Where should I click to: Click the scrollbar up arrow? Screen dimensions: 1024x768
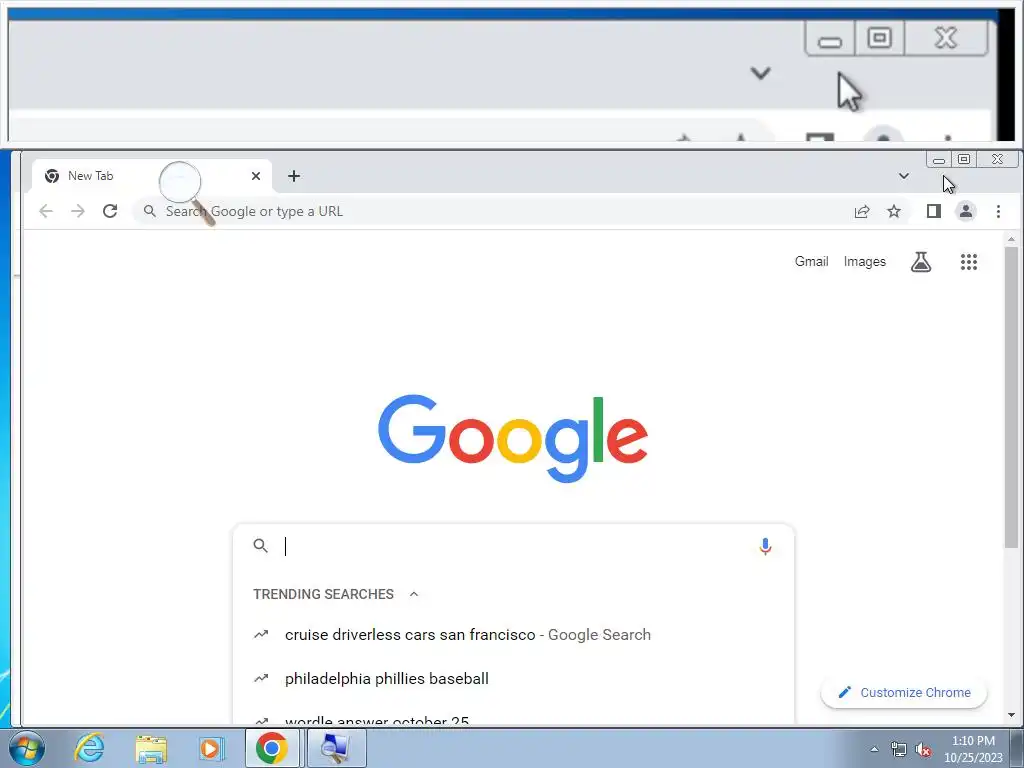[x=1011, y=240]
